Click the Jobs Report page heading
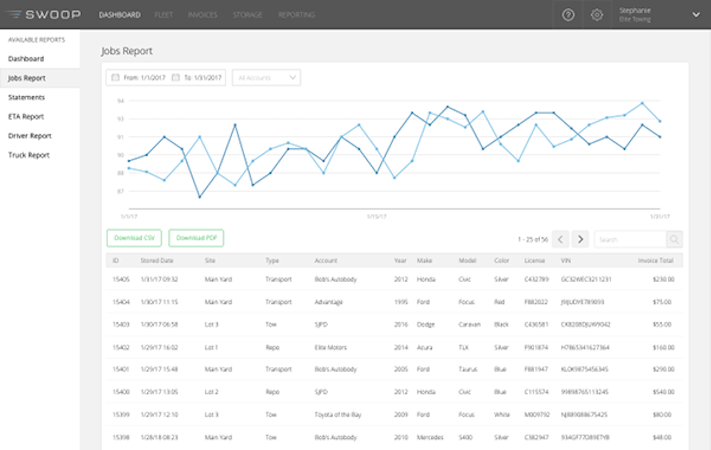Image resolution: width=711 pixels, height=450 pixels. (x=127, y=51)
